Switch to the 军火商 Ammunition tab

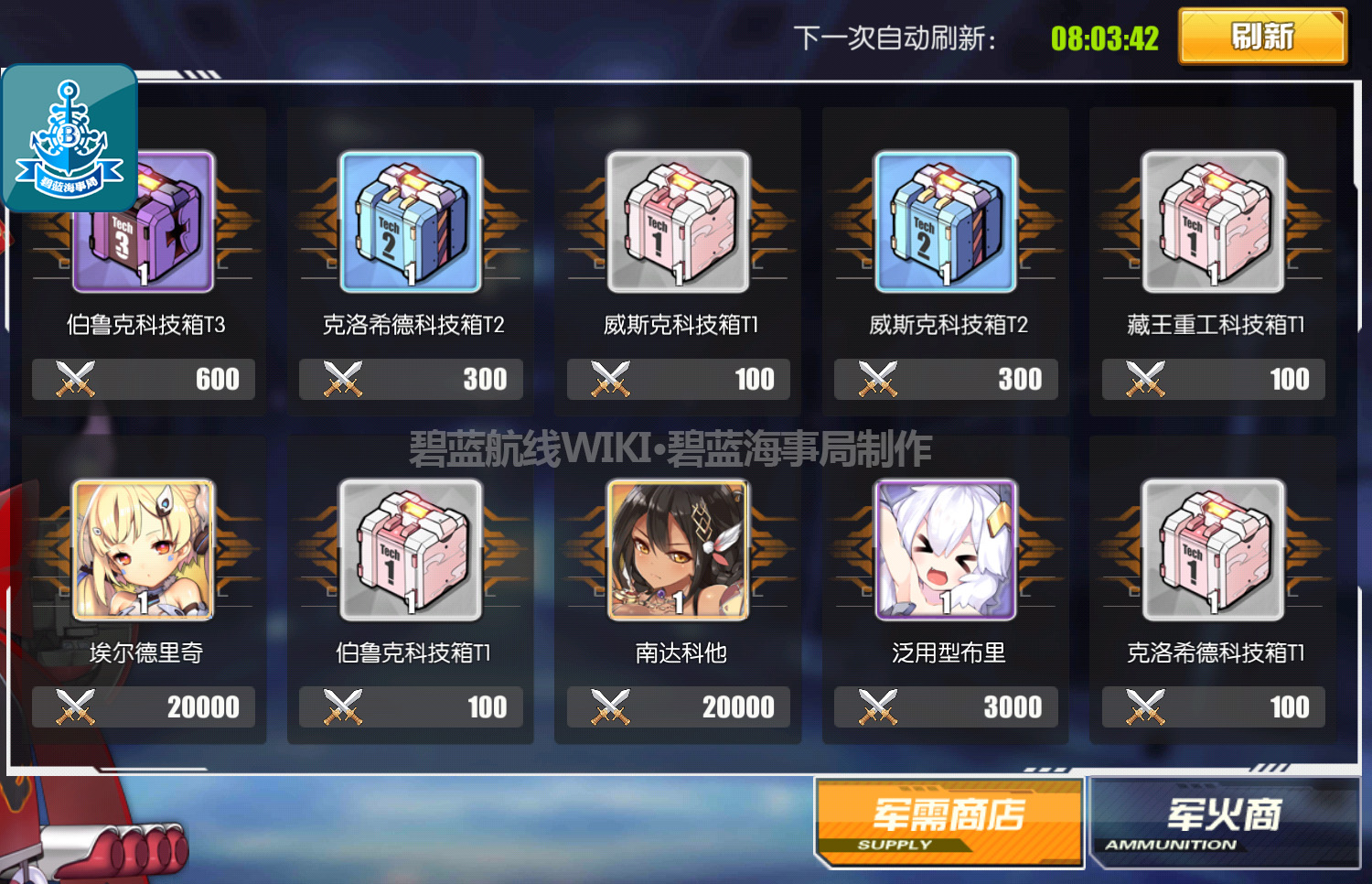pyautogui.click(x=1225, y=823)
